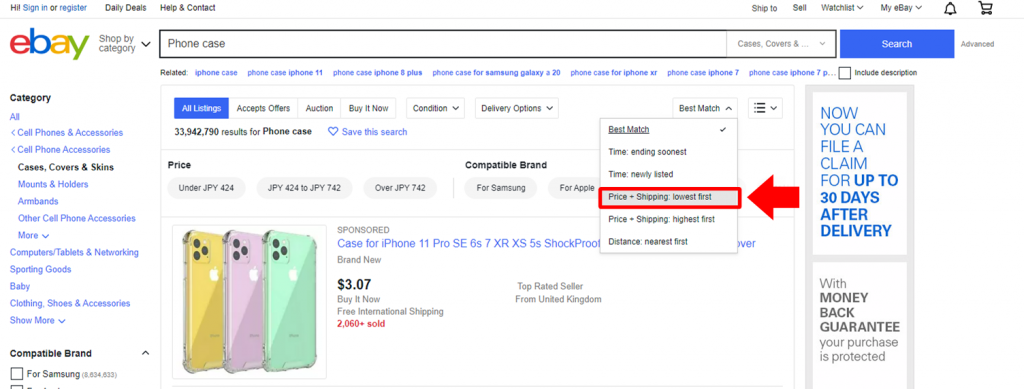This screenshot has height=389, width=1024.
Task: Click the Ship to link
Action: pyautogui.click(x=764, y=8)
